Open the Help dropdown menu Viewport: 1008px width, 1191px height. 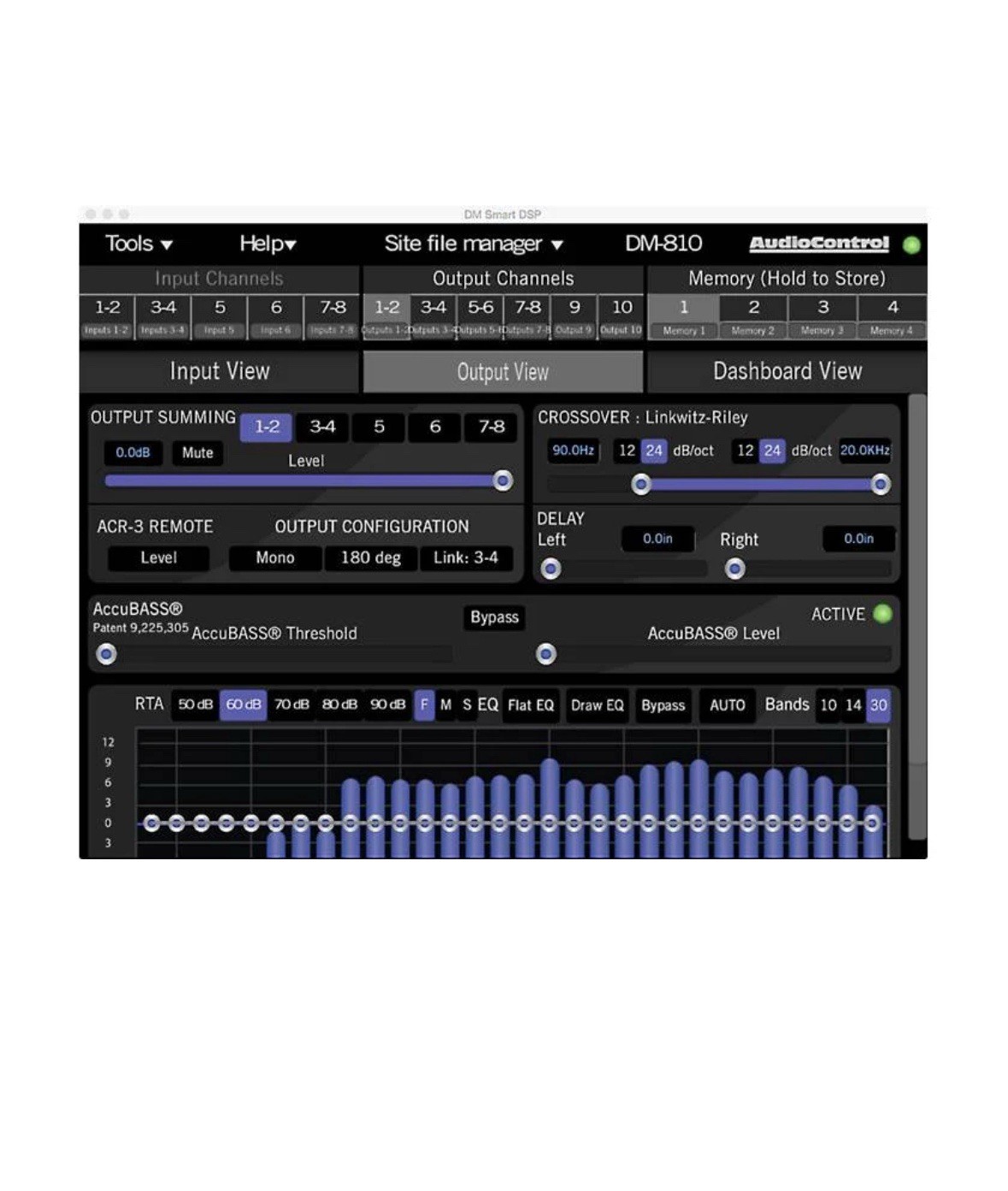(x=268, y=244)
